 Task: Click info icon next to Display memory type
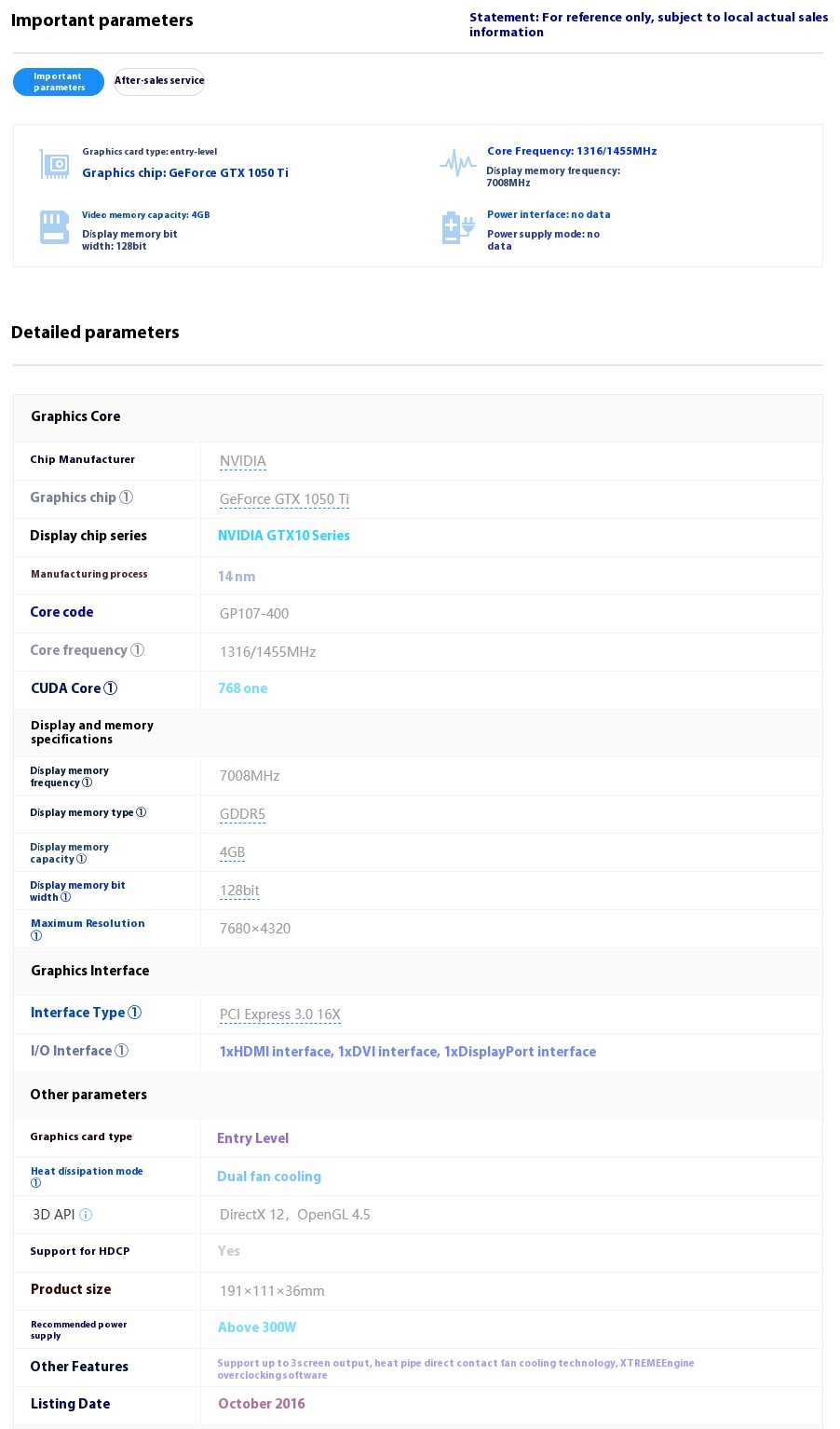(142, 812)
